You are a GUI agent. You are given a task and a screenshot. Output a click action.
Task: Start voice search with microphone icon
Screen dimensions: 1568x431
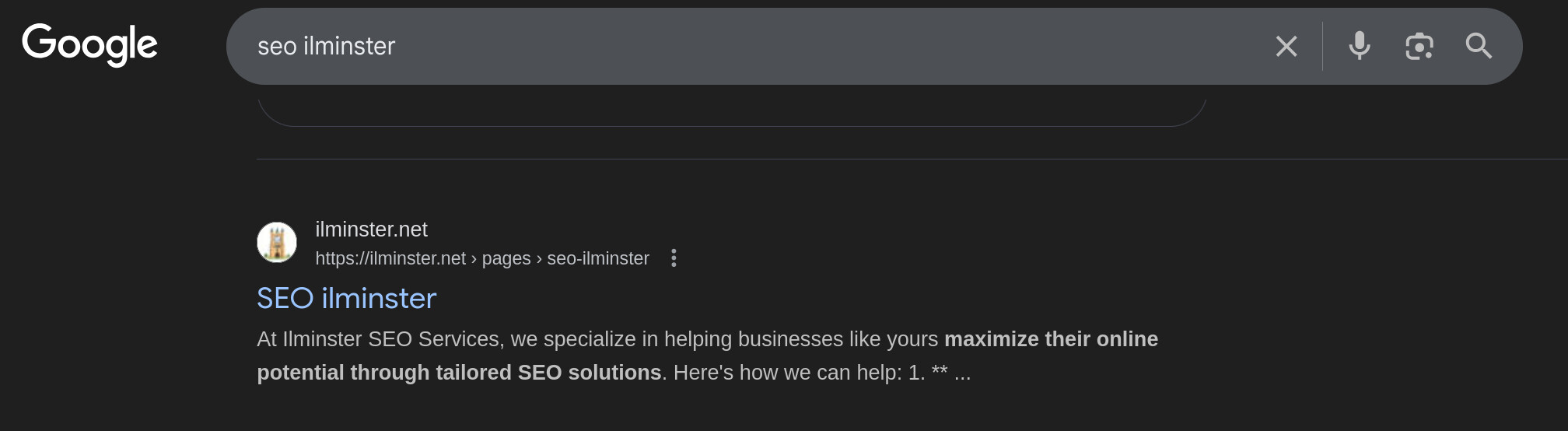pos(1359,47)
